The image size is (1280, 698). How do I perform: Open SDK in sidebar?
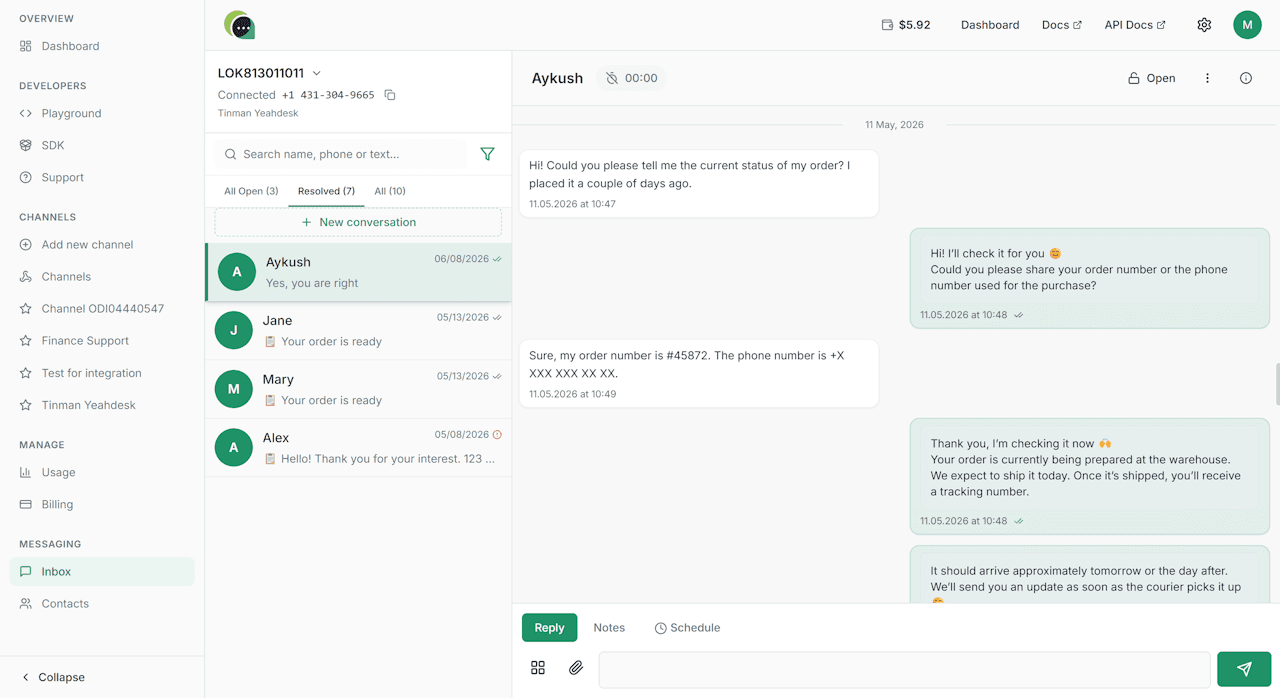click(102, 145)
